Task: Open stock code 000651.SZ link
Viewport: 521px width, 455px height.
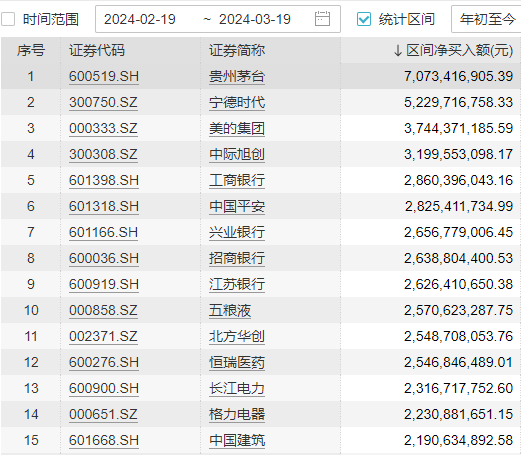Action: click(103, 414)
